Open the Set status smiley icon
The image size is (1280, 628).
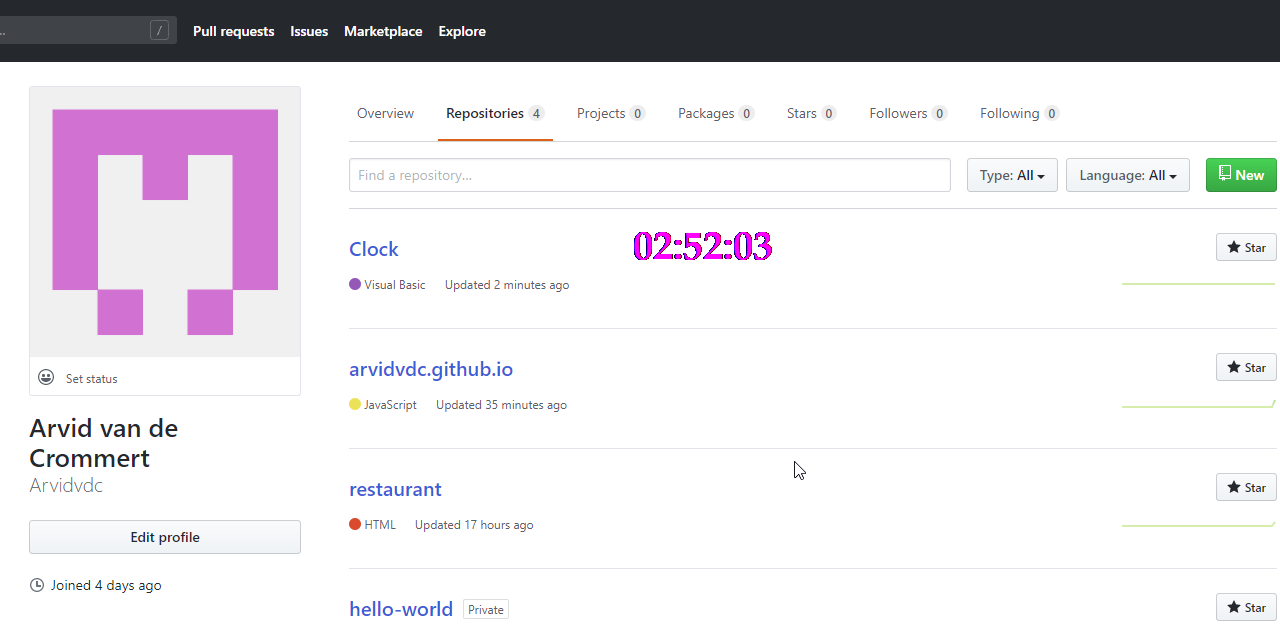pyautogui.click(x=45, y=376)
